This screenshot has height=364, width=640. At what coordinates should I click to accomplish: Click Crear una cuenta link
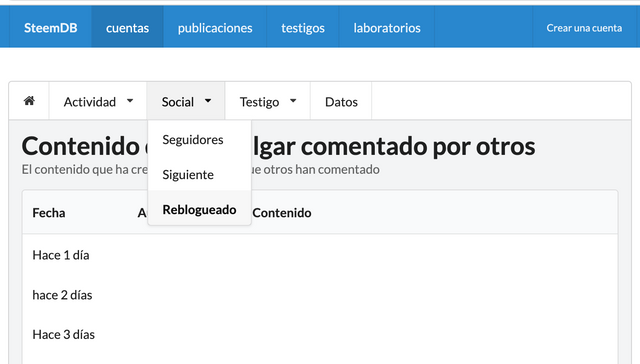[x=584, y=28]
